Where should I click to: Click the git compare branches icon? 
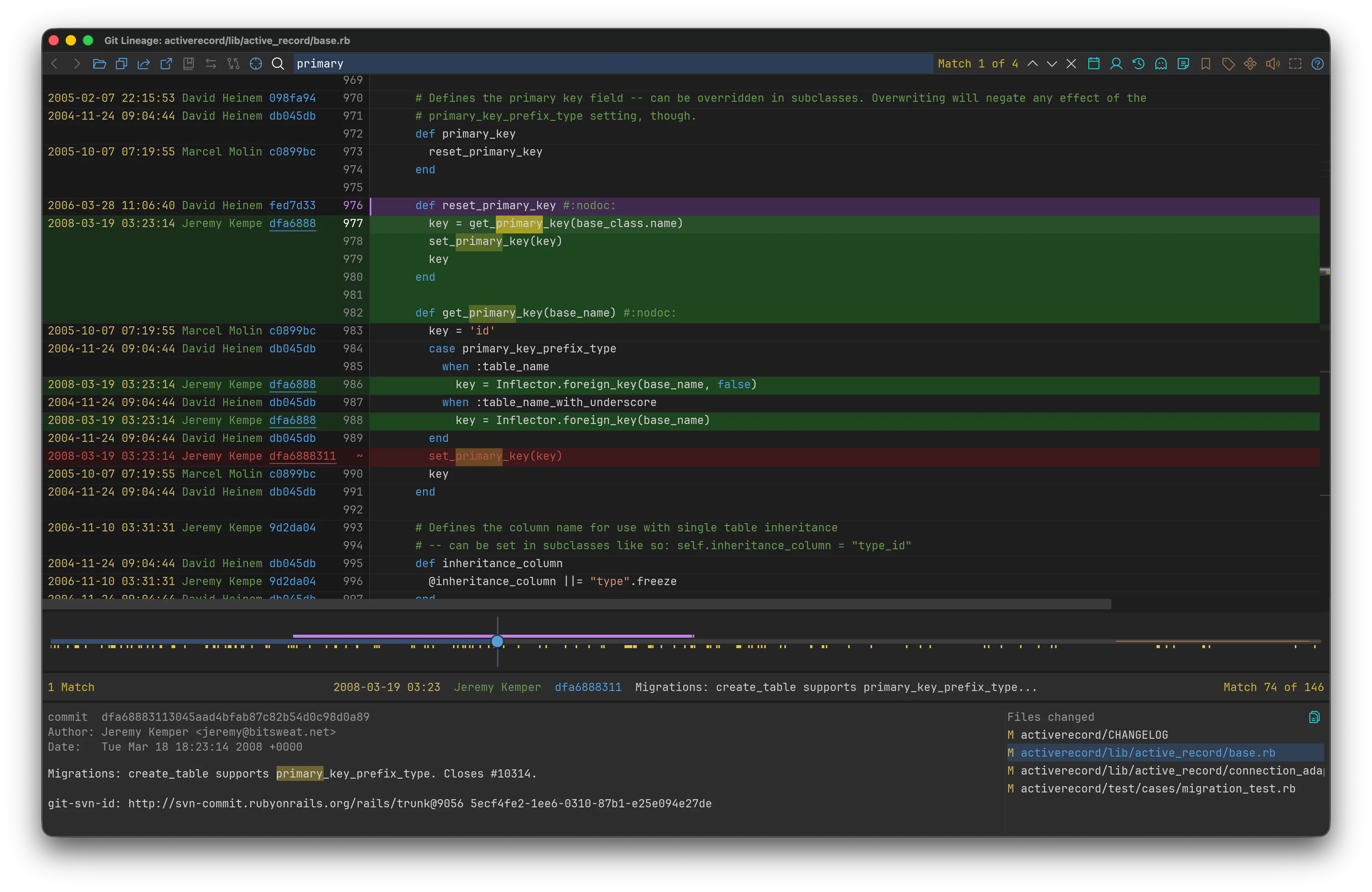click(233, 63)
